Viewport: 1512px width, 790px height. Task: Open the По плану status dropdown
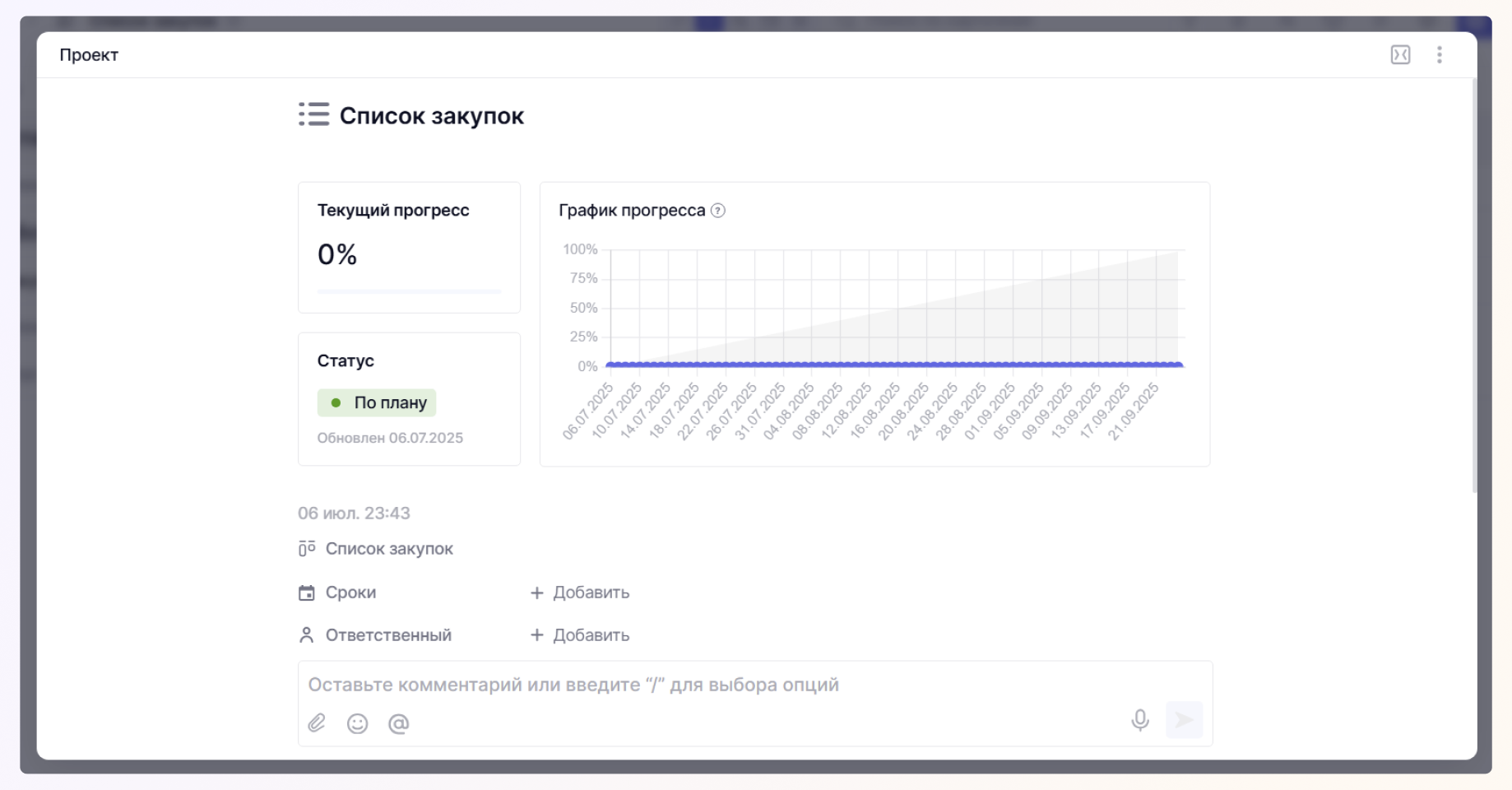point(377,402)
